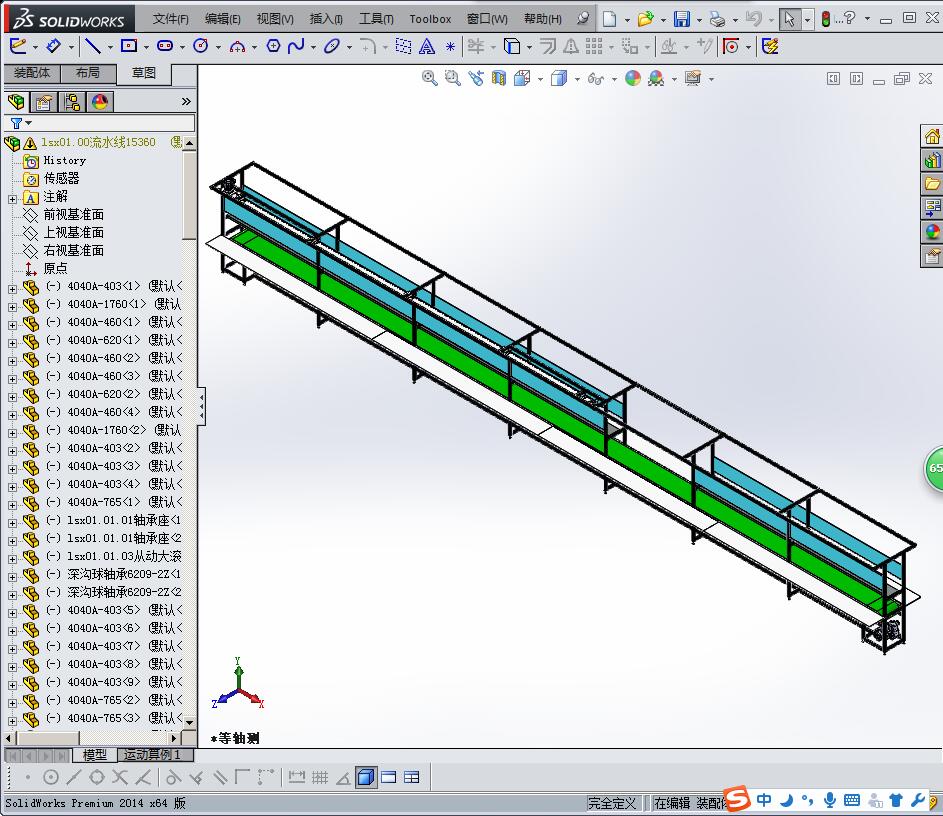Expand the 4040A-403<1> component
Image resolution: width=943 pixels, height=816 pixels.
click(13, 289)
